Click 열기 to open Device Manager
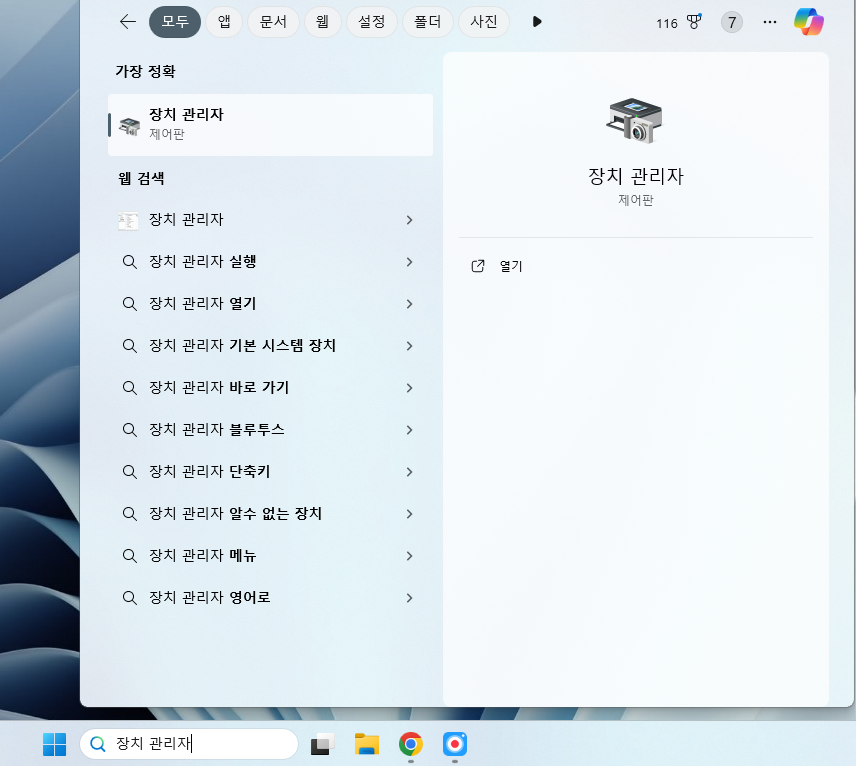856x766 pixels. [x=511, y=266]
